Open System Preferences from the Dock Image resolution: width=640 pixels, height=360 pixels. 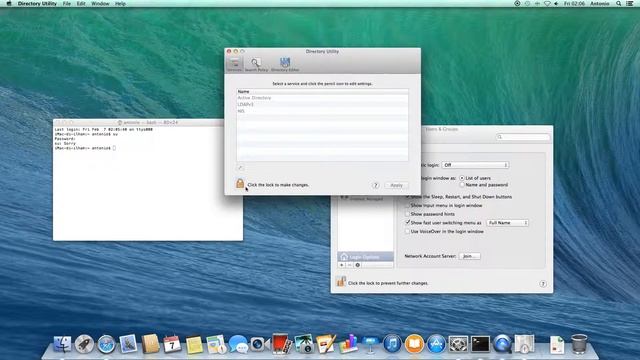tap(458, 344)
